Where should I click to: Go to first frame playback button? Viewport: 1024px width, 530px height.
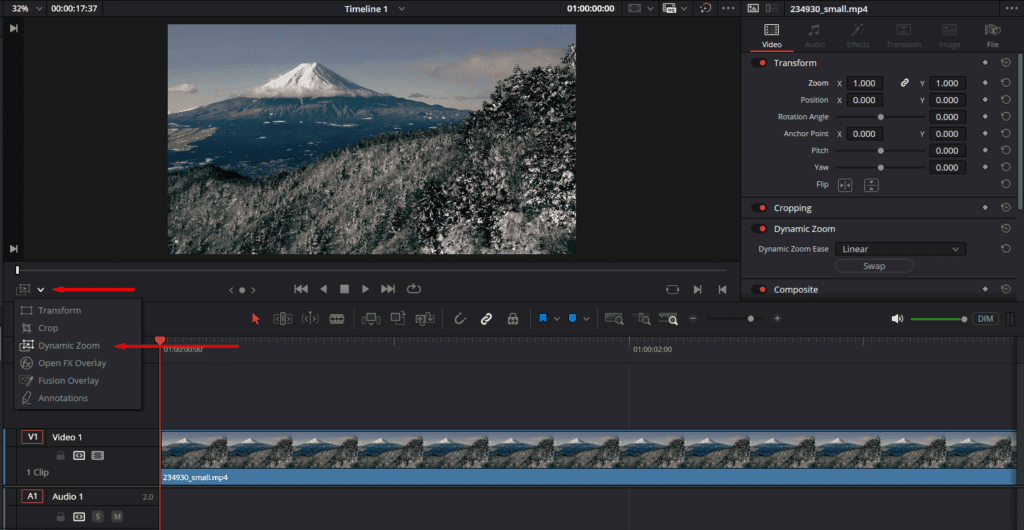(300, 288)
